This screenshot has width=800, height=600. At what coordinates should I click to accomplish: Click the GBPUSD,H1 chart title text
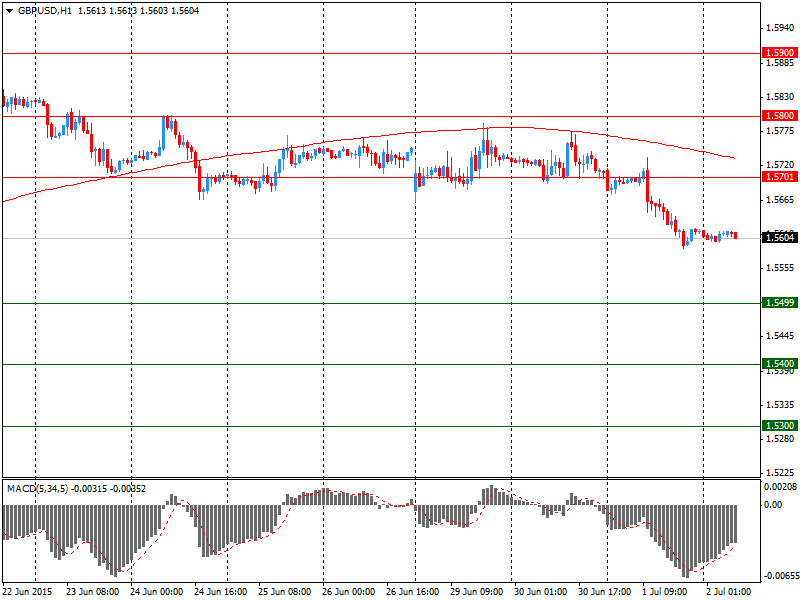click(44, 11)
